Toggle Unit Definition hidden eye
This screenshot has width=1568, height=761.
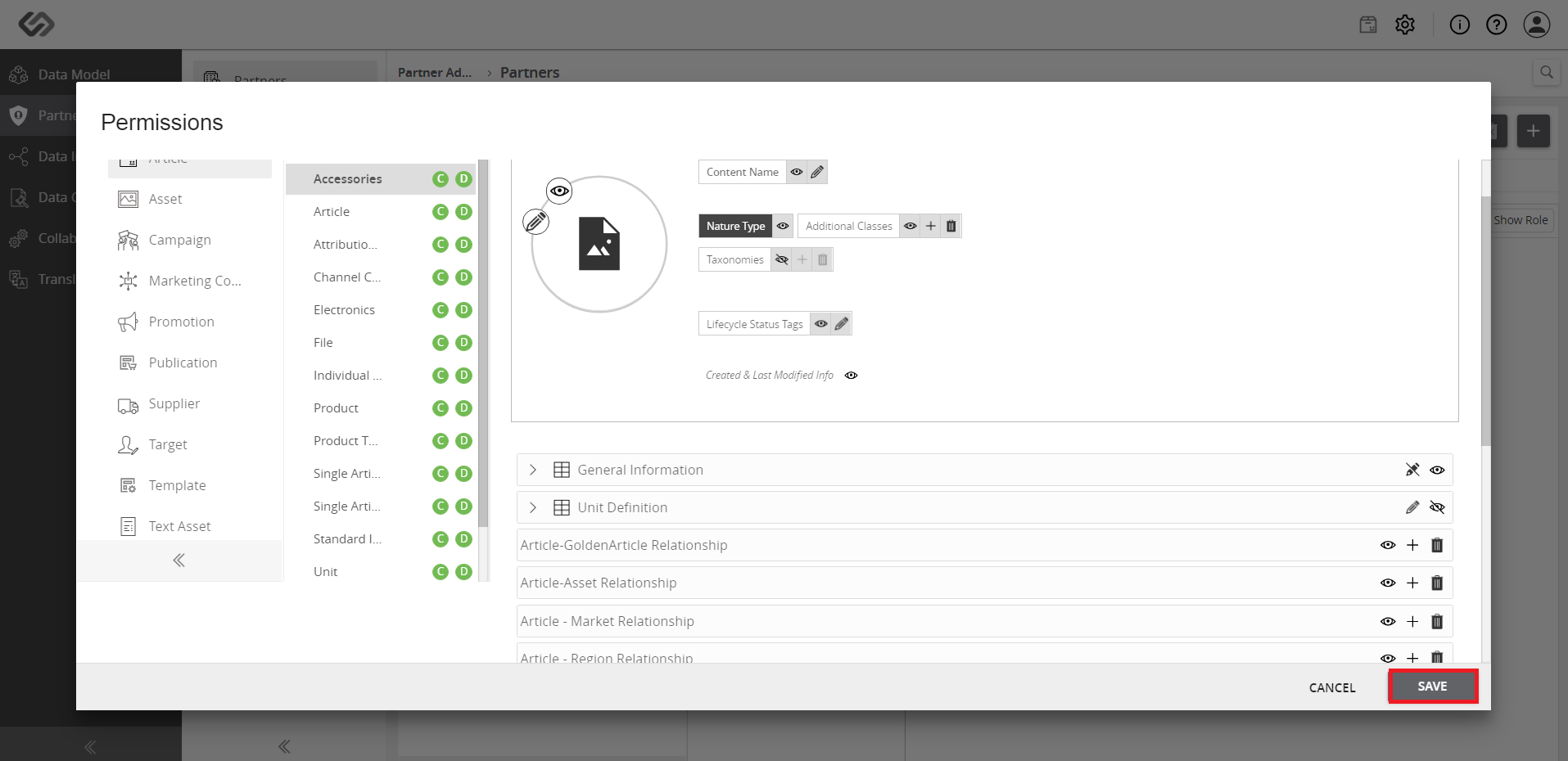pyautogui.click(x=1437, y=507)
